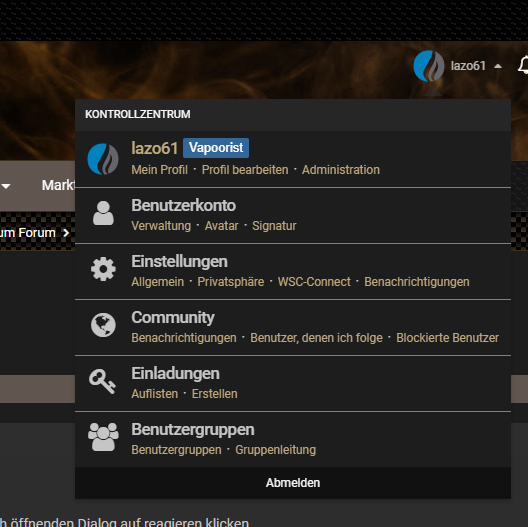Open the Blockierte Benutzer link
This screenshot has width=528, height=527.
tap(447, 337)
